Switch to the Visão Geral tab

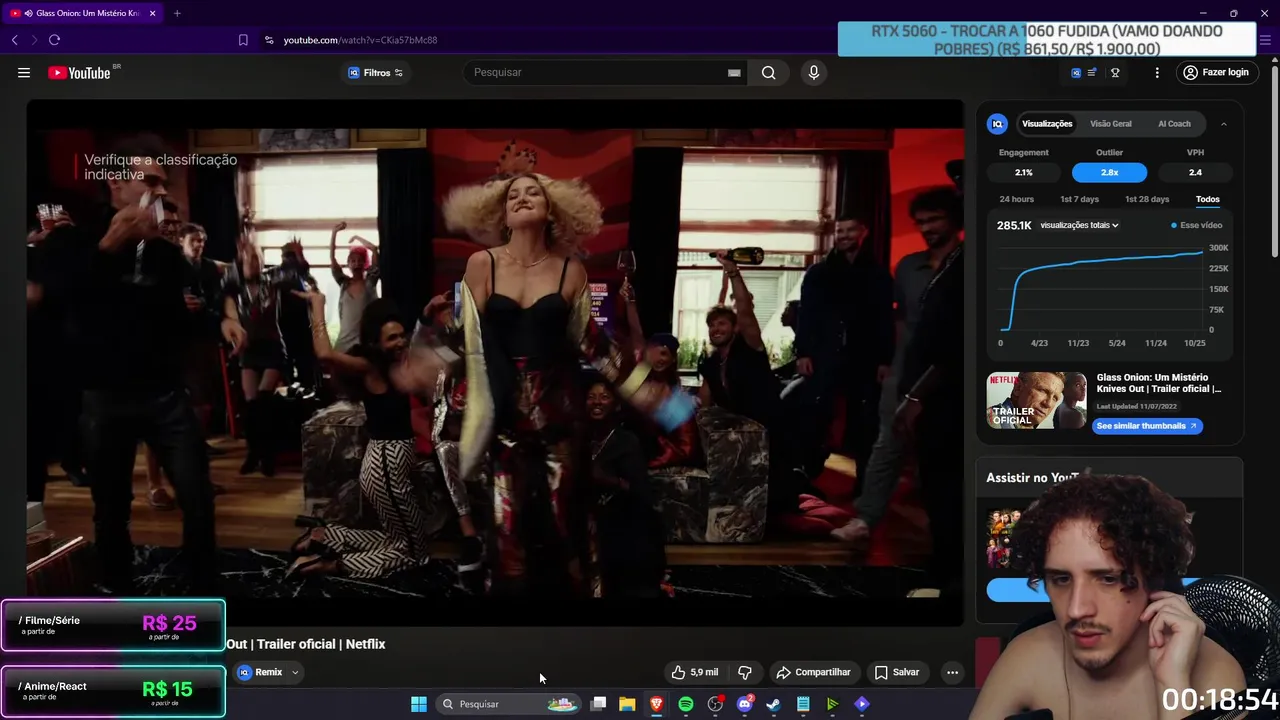1111,124
